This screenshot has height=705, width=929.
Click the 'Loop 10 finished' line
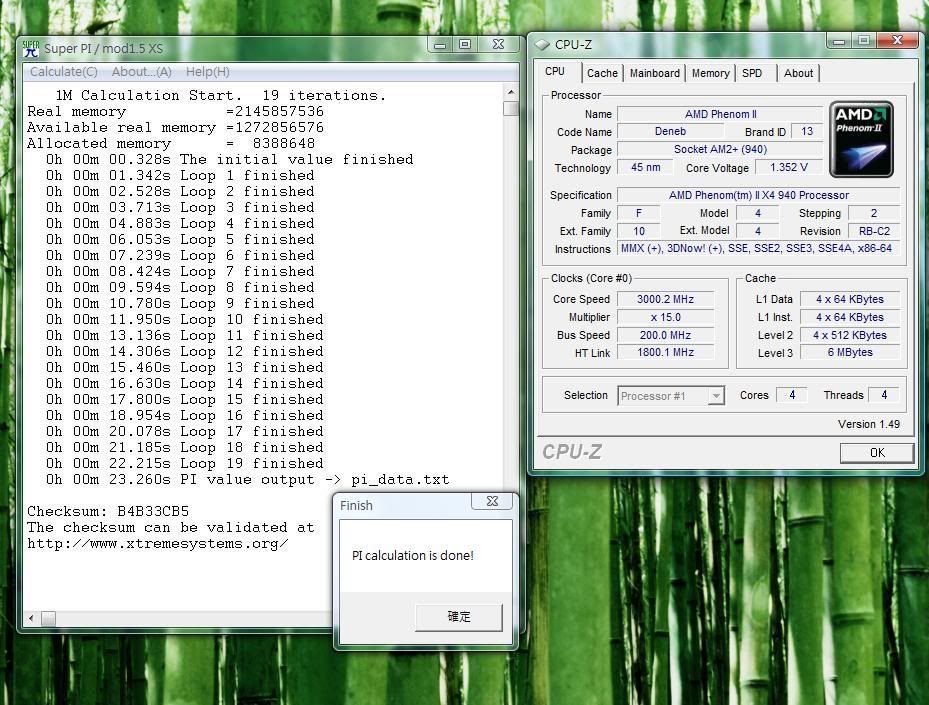[x=252, y=319]
